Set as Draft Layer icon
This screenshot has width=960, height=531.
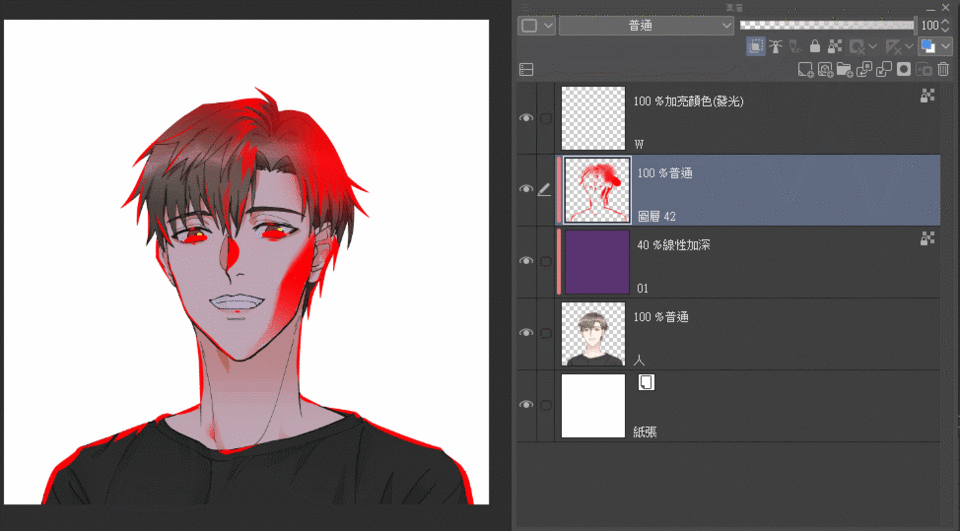[795, 47]
